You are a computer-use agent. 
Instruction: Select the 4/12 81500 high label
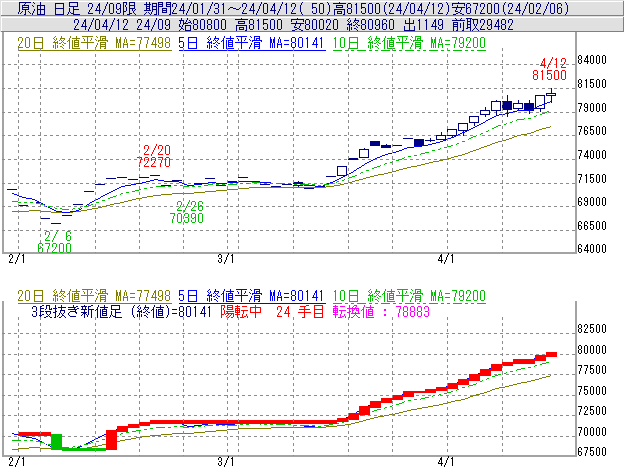[x=550, y=69]
